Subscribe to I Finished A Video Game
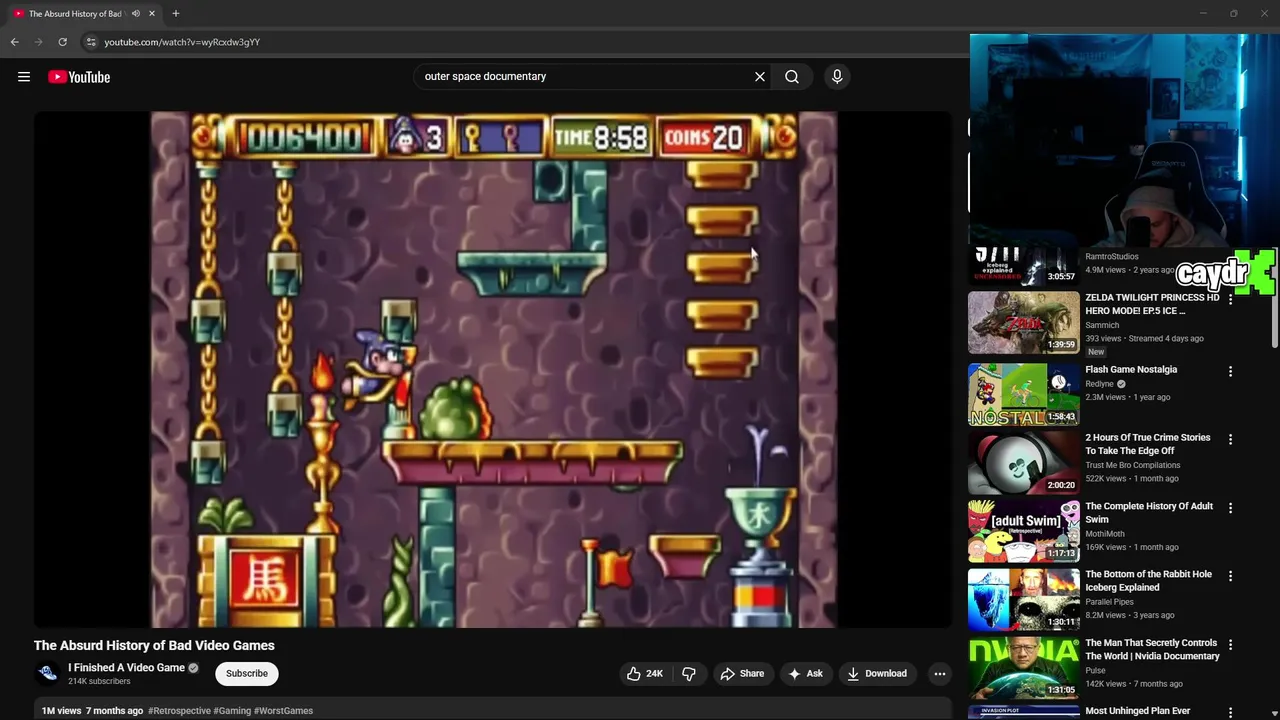Image resolution: width=1280 pixels, height=720 pixels. [247, 674]
